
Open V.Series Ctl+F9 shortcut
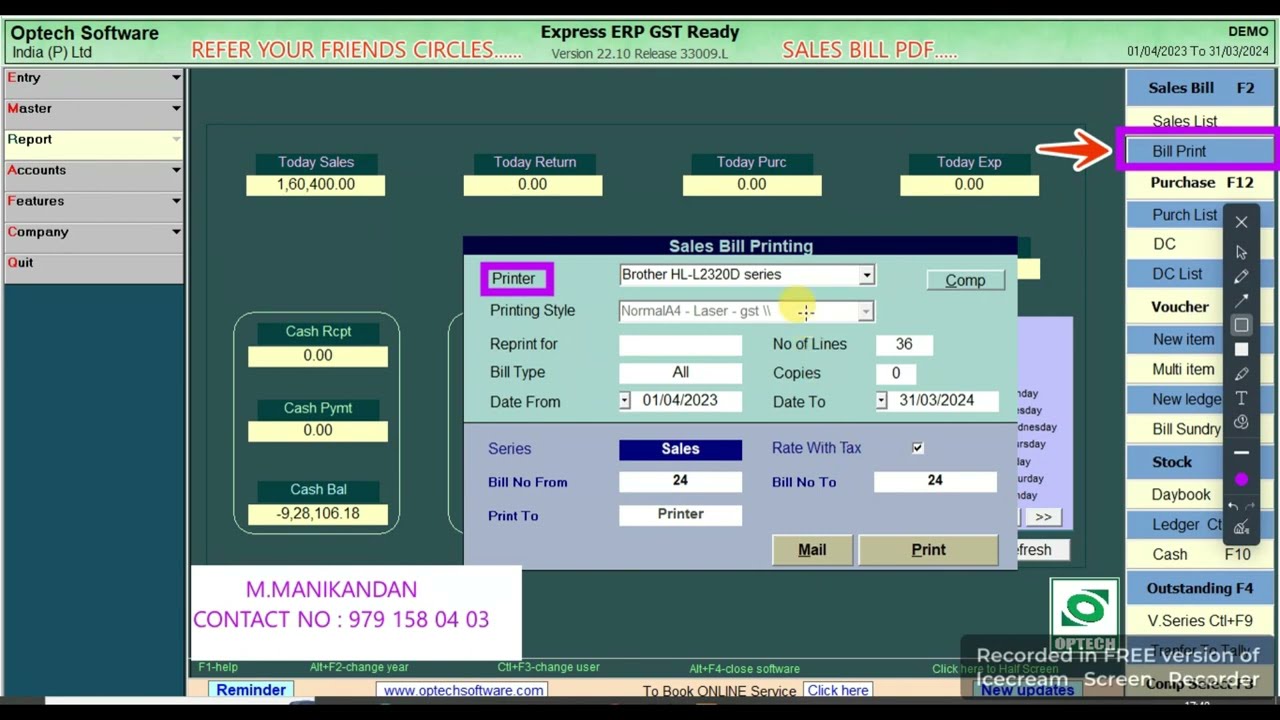pyautogui.click(x=1200, y=621)
